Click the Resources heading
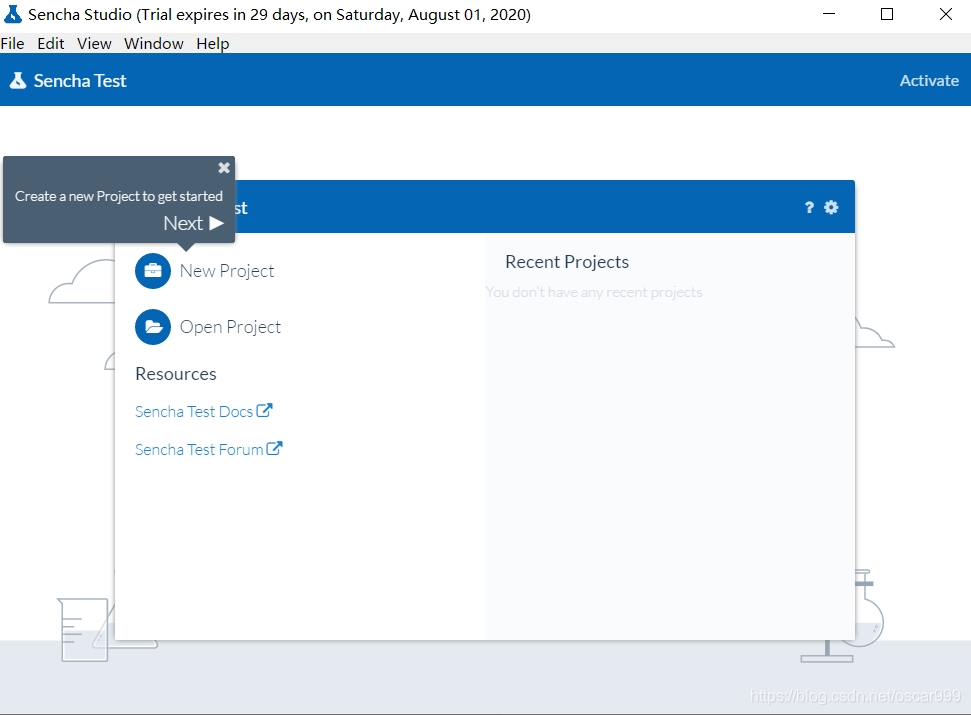The image size is (971, 715). pyautogui.click(x=176, y=374)
